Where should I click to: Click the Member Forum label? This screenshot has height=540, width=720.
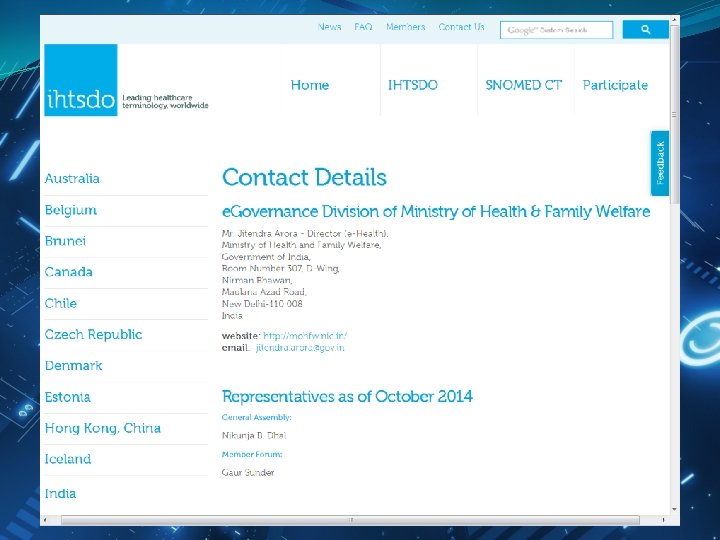[x=252, y=454]
